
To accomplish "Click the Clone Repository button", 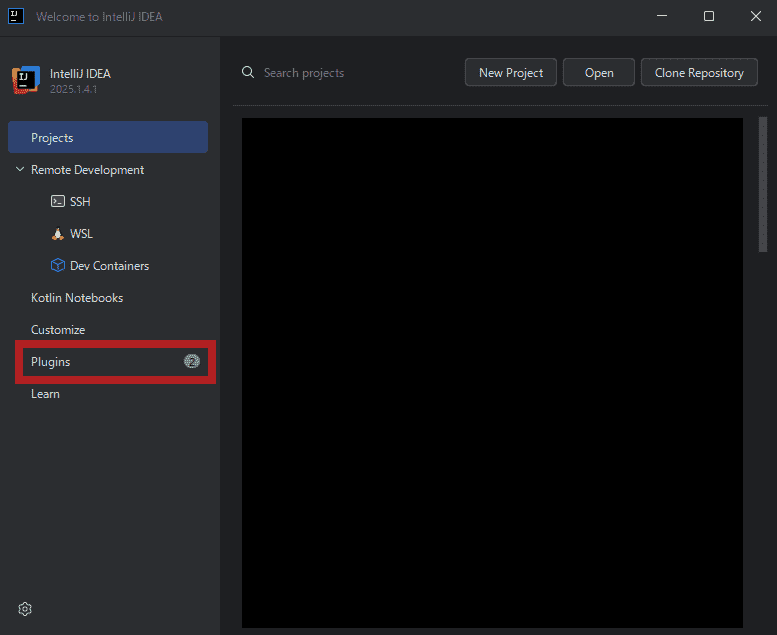I will point(698,73).
